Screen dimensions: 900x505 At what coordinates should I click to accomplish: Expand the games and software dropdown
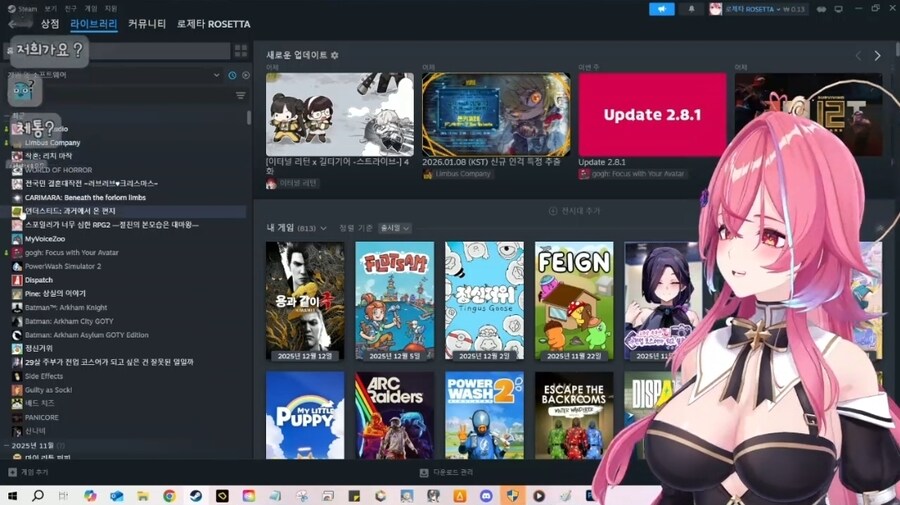pos(113,75)
